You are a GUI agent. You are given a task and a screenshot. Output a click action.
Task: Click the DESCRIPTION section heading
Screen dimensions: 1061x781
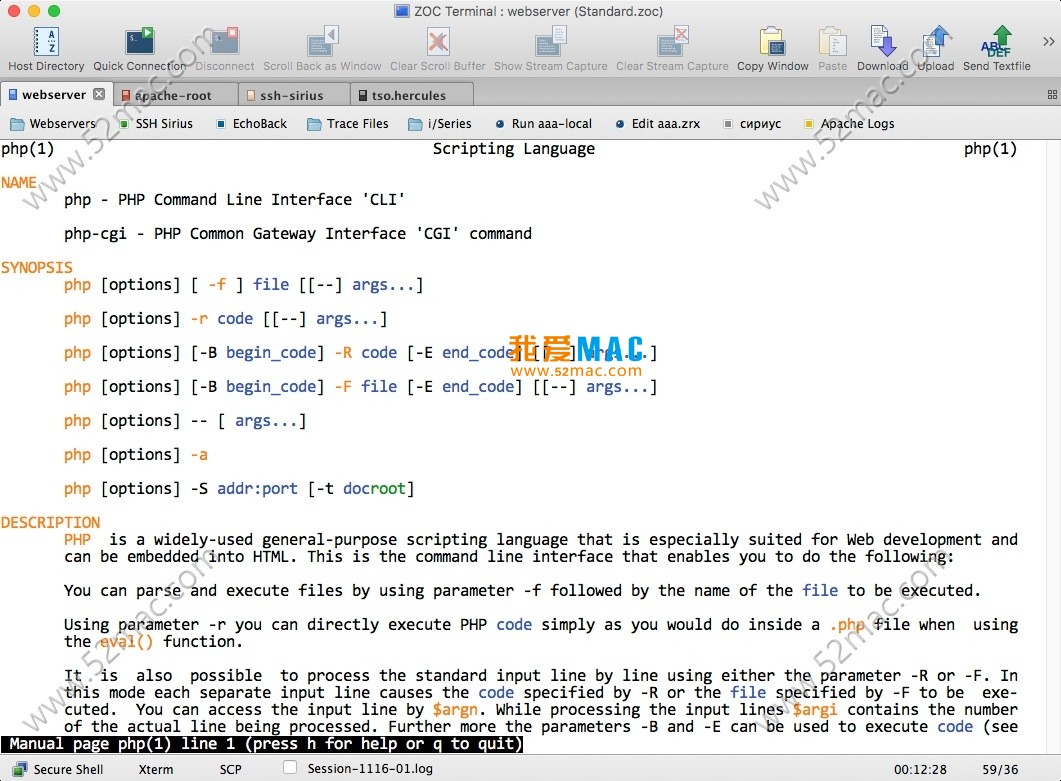click(x=51, y=522)
